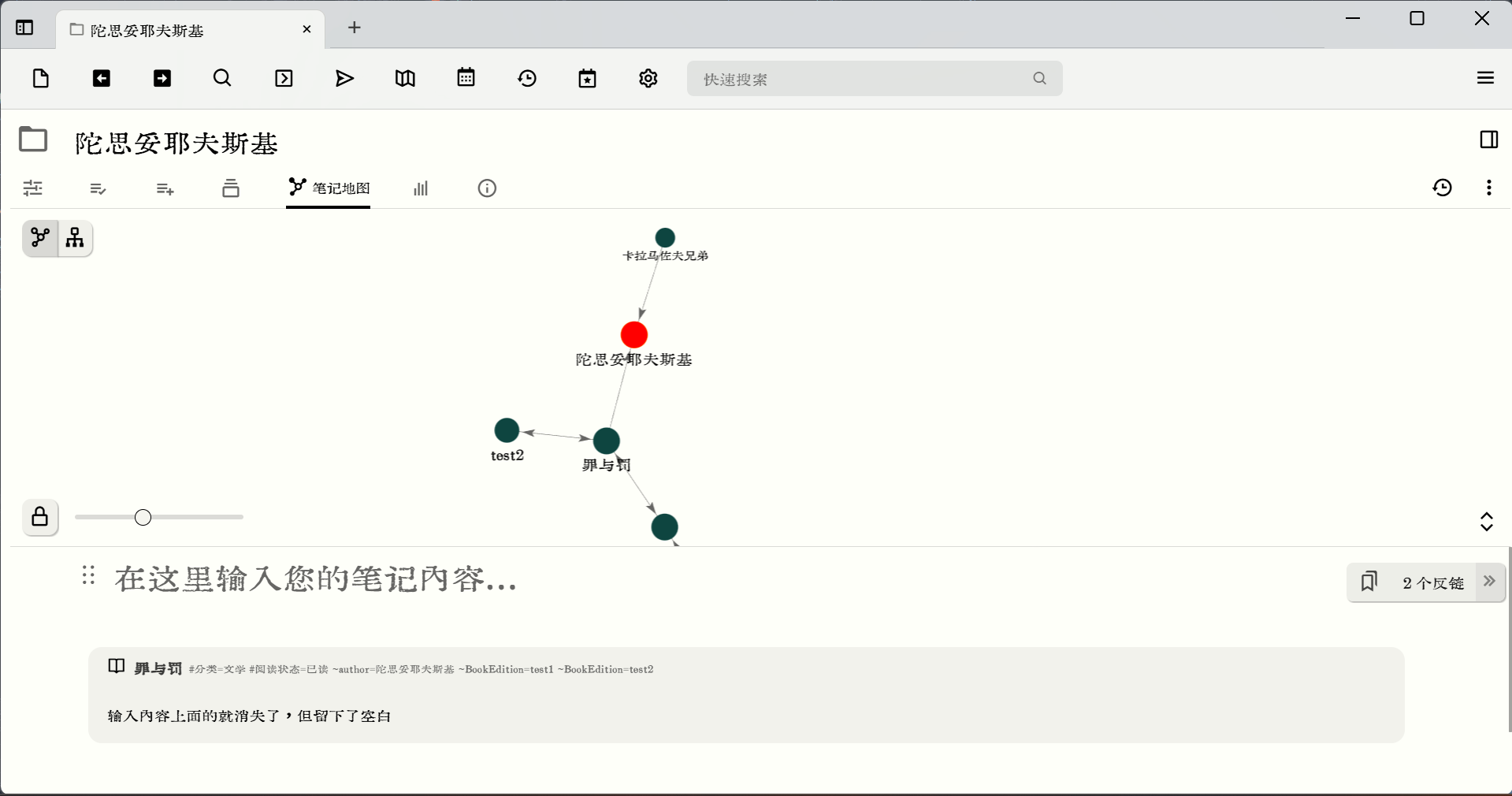Toggle the right pane panel icon

tap(1488, 139)
